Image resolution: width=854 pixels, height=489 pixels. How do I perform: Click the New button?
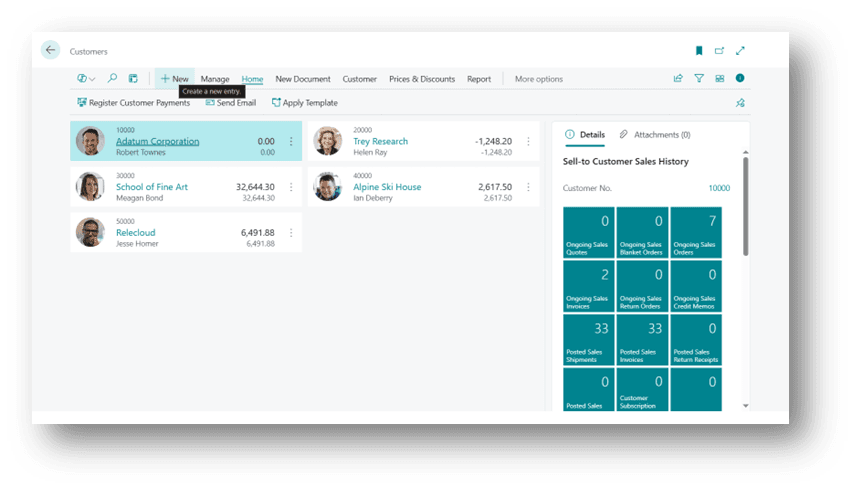[x=174, y=79]
